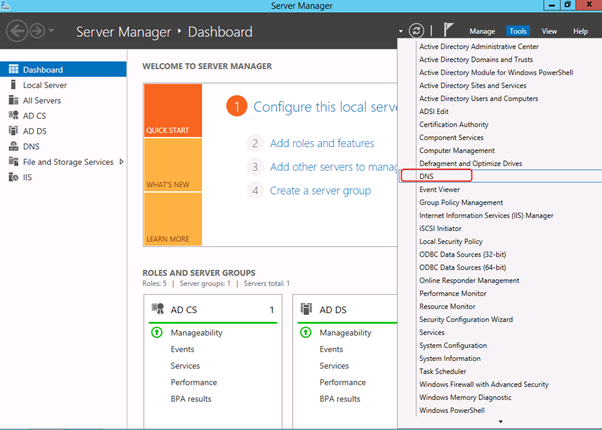The image size is (602, 430).
Task: Open the Manage menu
Action: [x=482, y=31]
